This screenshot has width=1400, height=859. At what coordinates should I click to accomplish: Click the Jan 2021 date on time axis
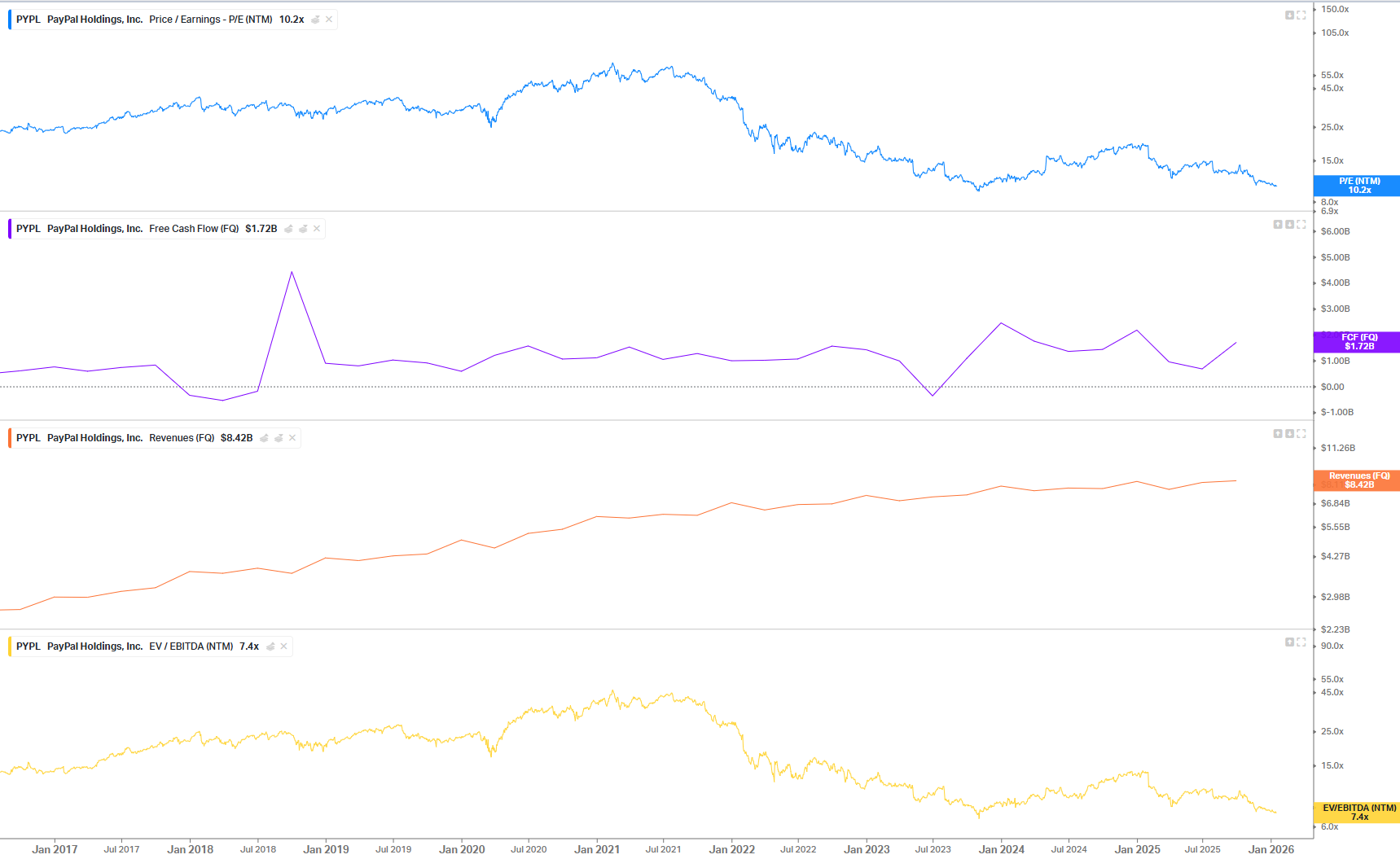point(597,849)
